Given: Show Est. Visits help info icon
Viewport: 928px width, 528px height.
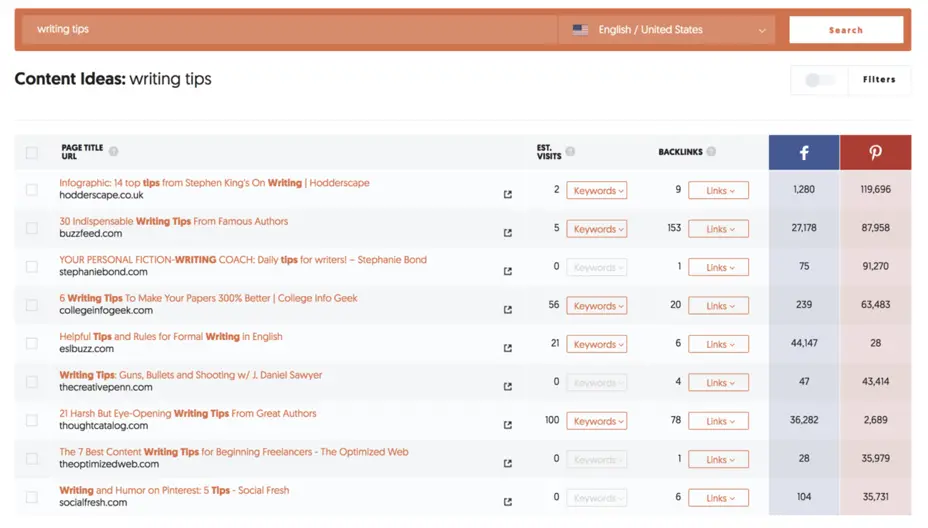Looking at the screenshot, I should pyautogui.click(x=570, y=152).
